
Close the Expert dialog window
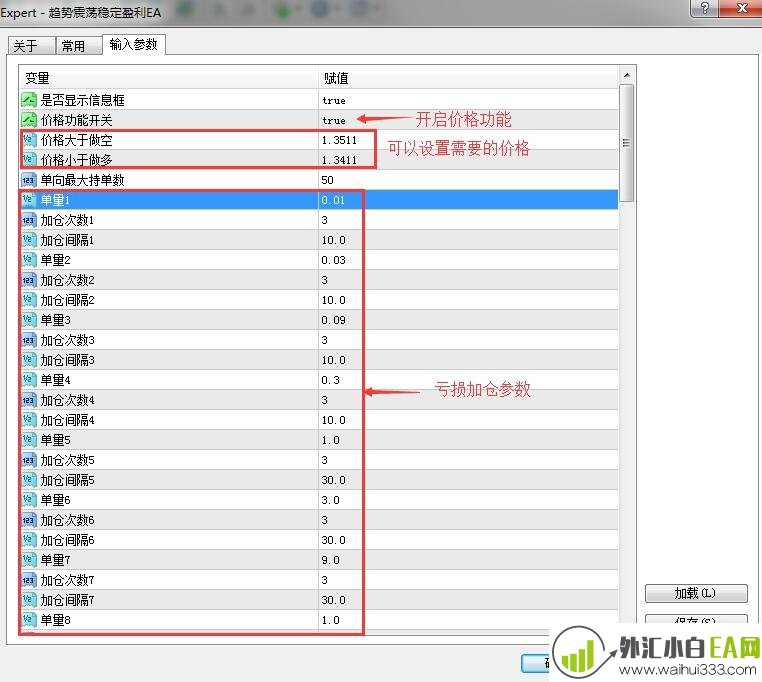point(742,8)
